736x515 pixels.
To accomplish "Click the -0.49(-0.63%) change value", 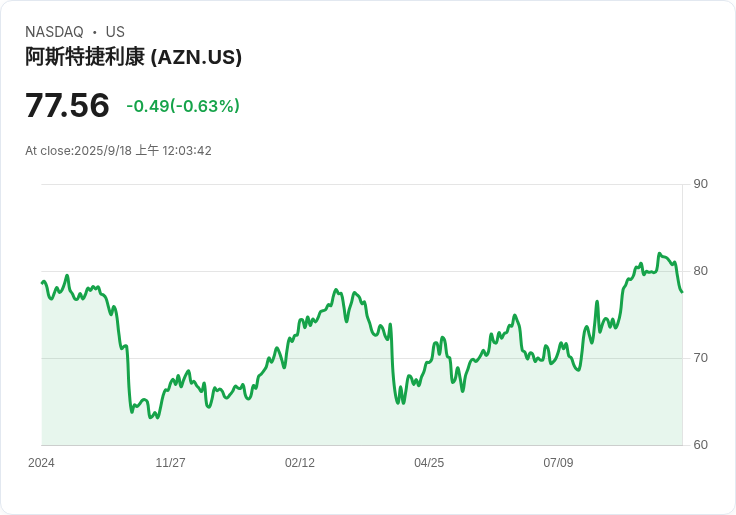I will coord(183,106).
